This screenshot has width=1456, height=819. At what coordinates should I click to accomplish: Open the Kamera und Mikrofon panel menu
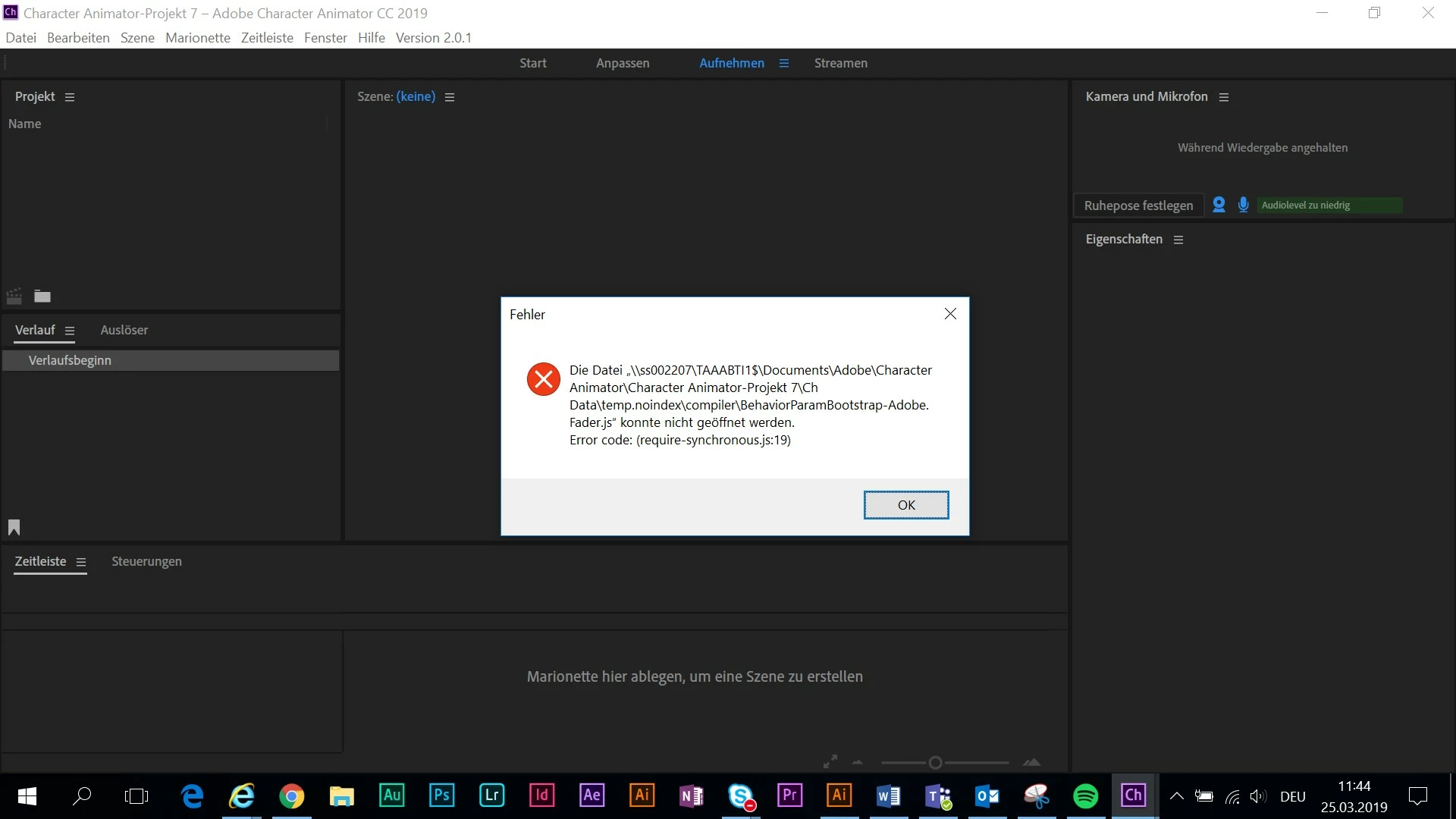1224,97
